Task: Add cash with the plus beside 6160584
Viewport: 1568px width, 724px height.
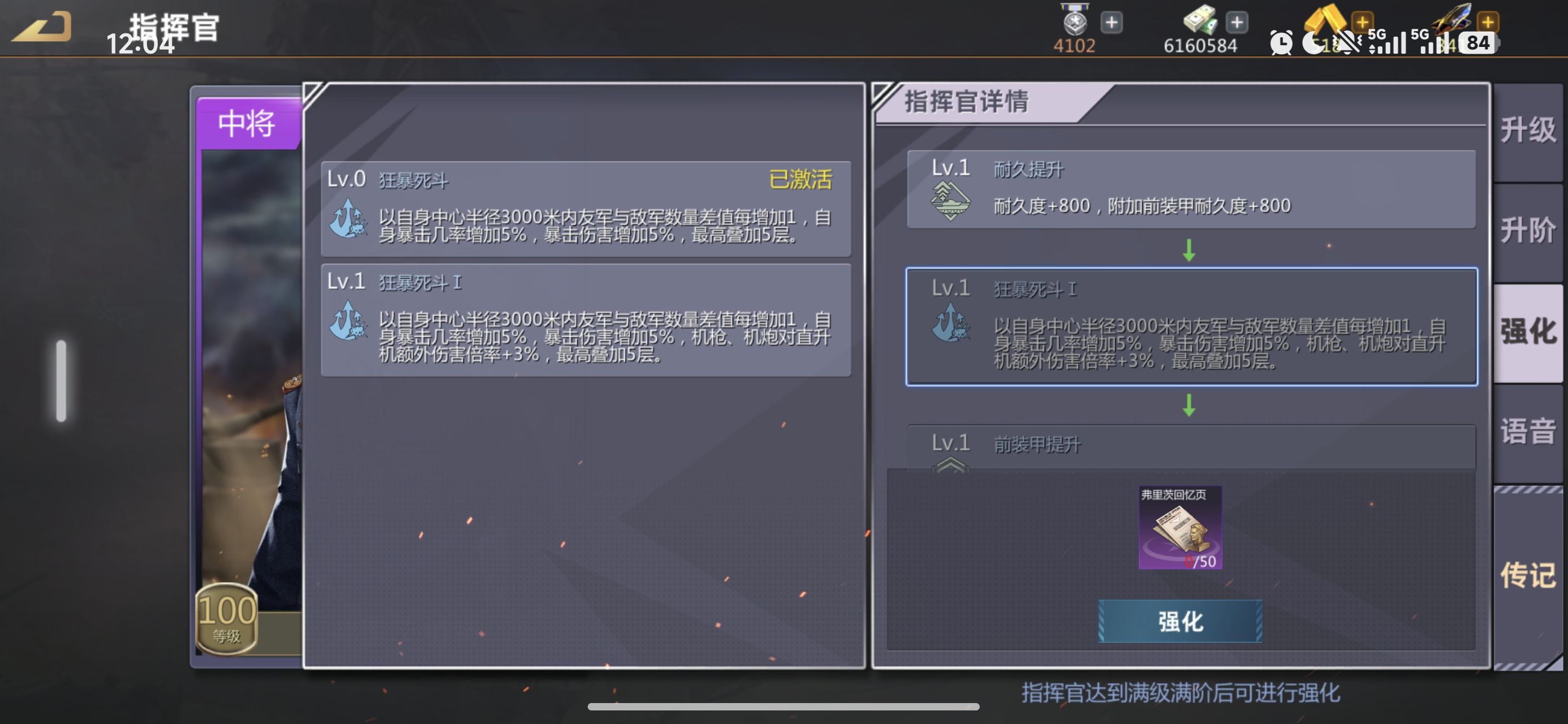Action: [x=1237, y=23]
